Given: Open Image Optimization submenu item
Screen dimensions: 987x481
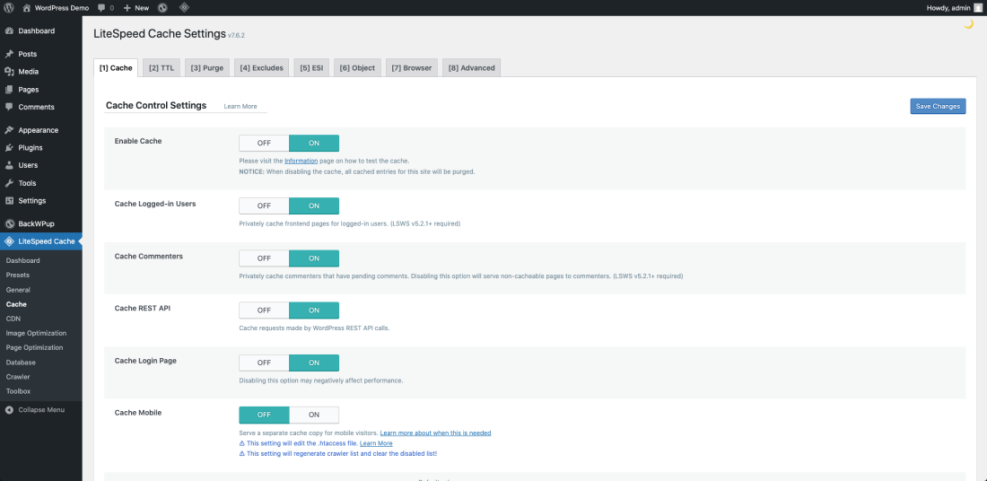Looking at the screenshot, I should 36,333.
